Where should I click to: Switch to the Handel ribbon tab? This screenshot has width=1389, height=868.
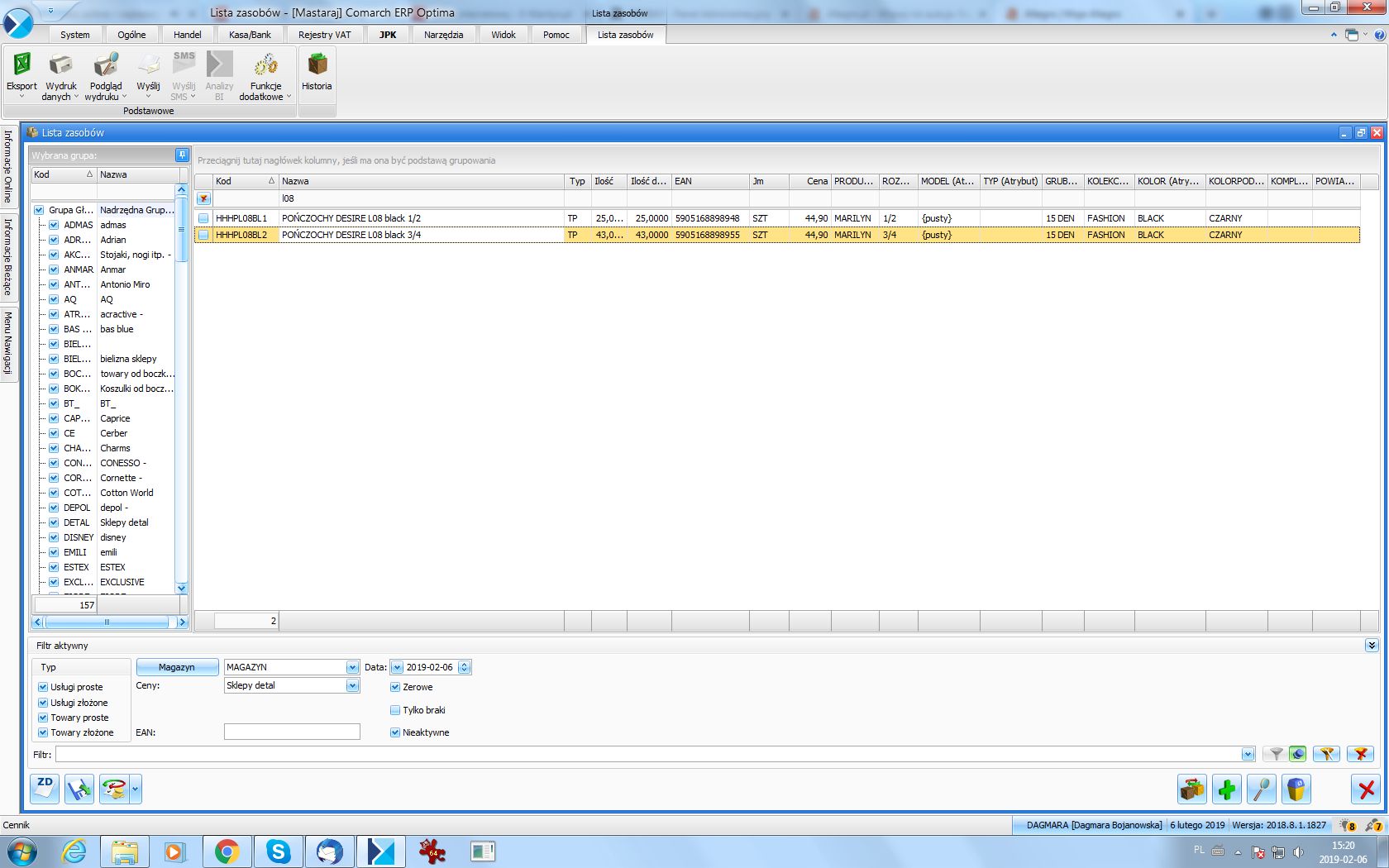pos(187,35)
